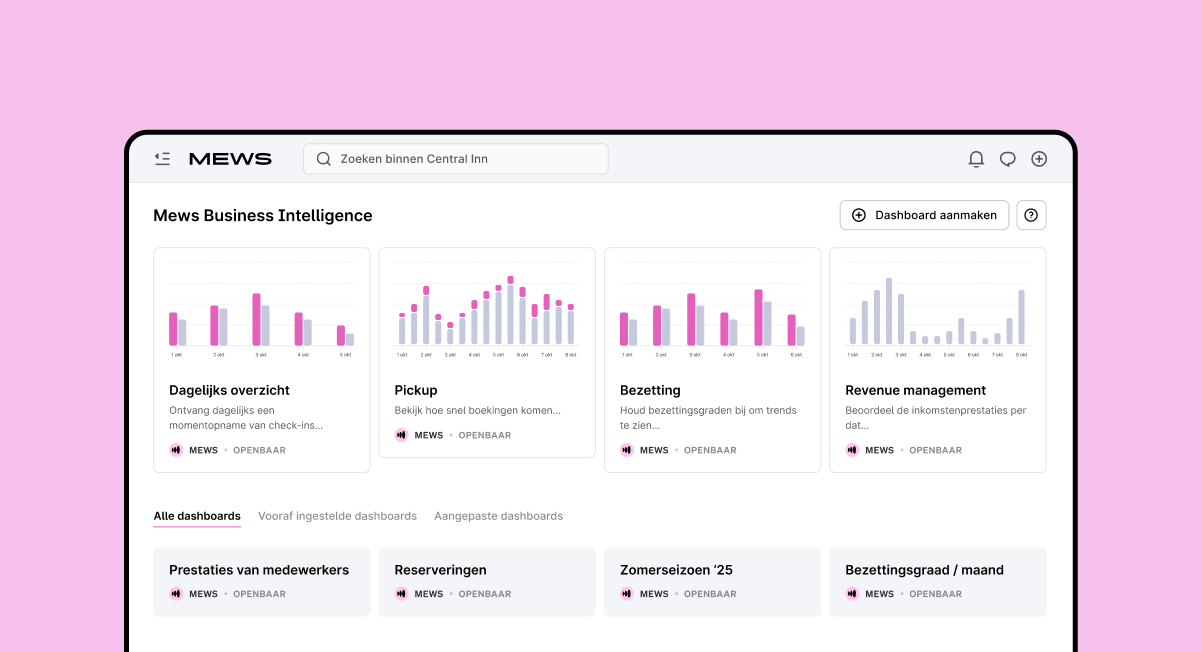Open the Bezettingsgraad / maand dashboard

click(924, 571)
